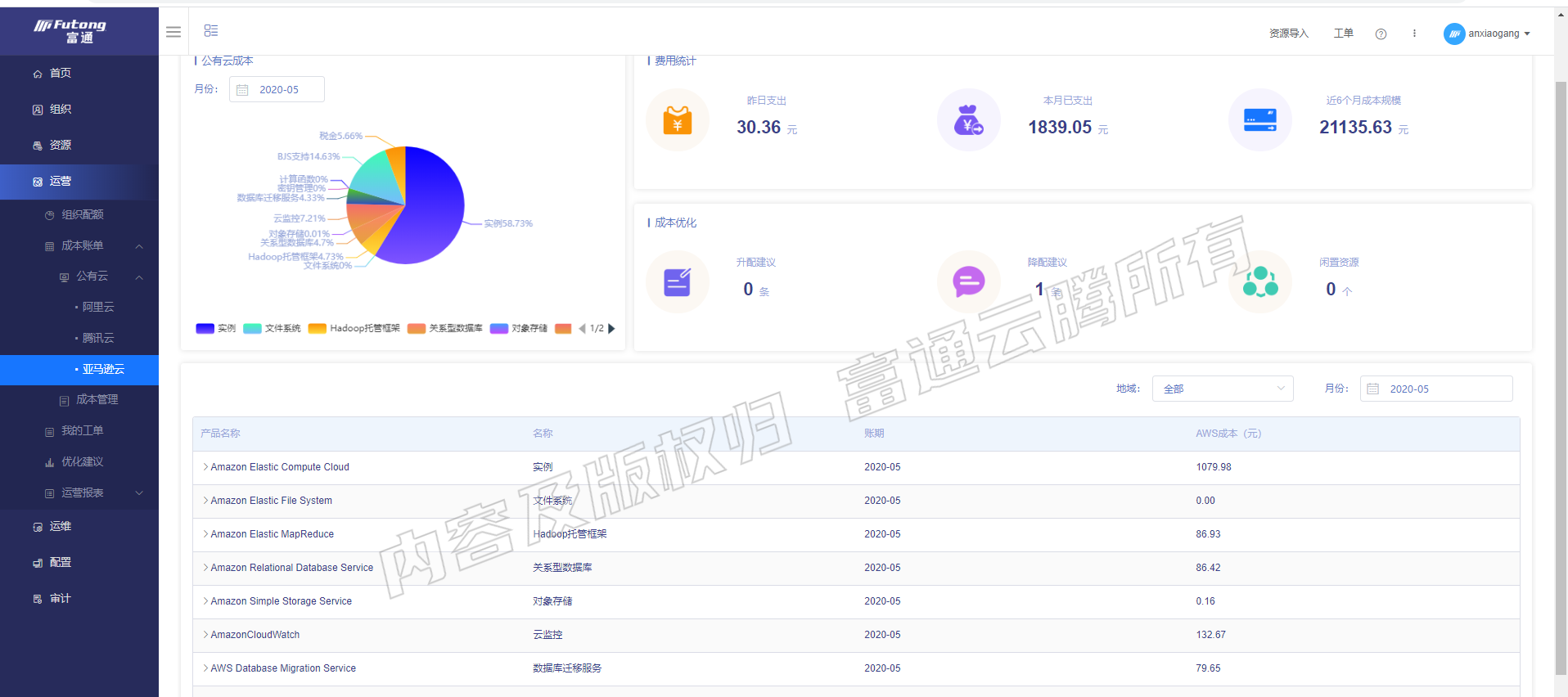
Task: Click the page vertical scrollbar
Action: (1561, 376)
